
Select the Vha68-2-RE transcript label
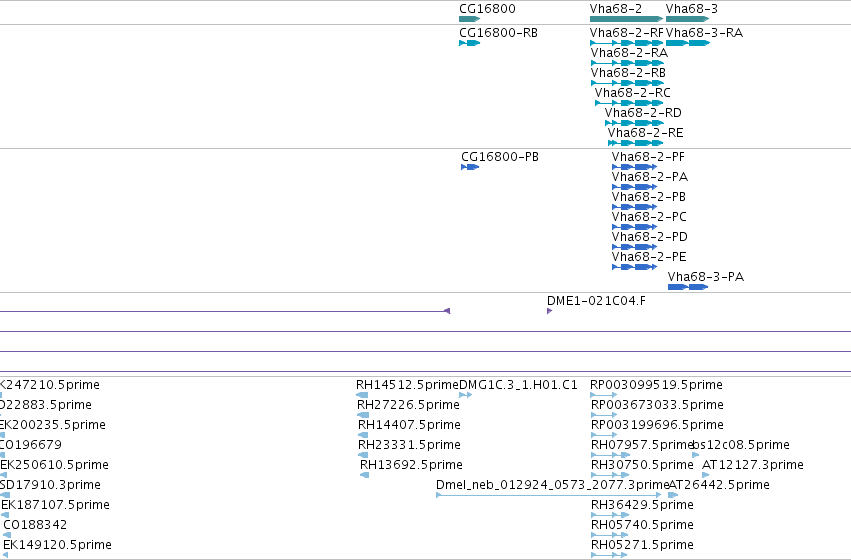click(645, 133)
